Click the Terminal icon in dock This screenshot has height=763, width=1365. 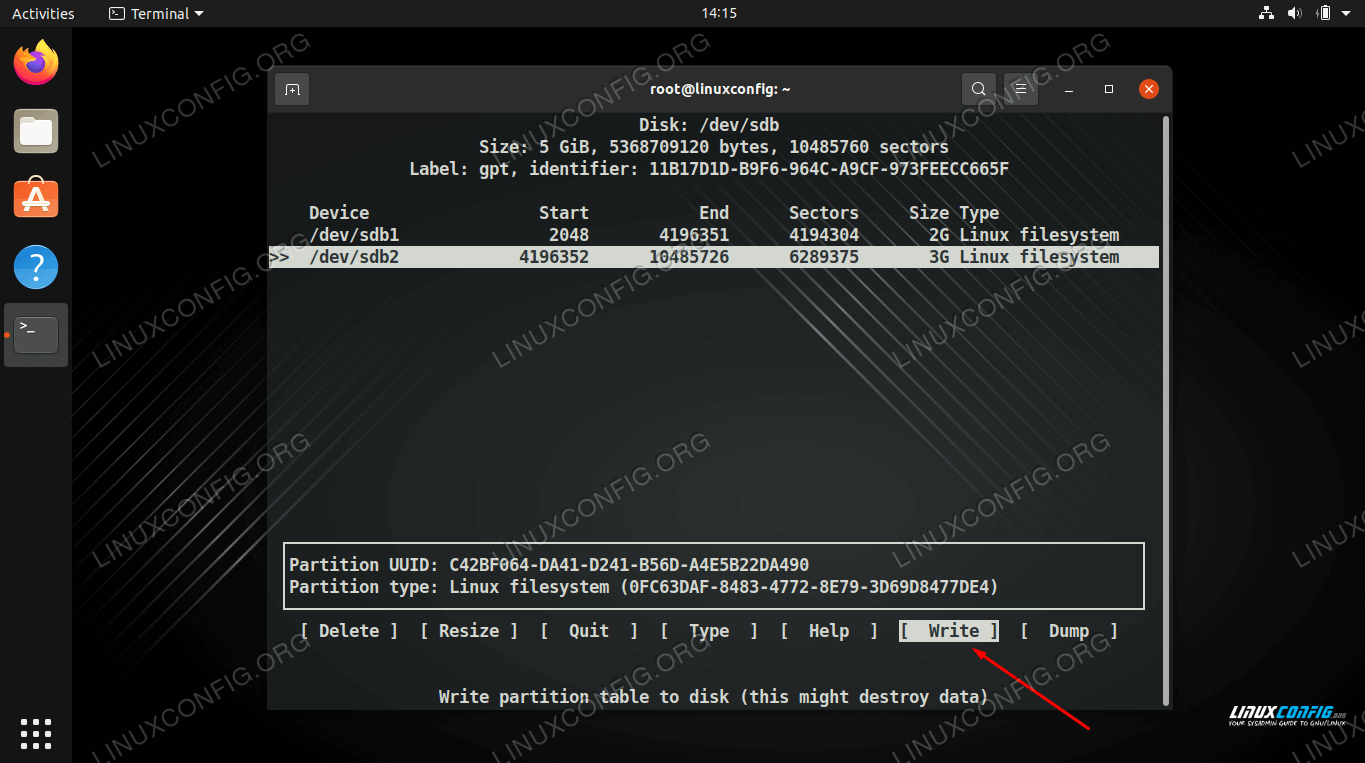[x=36, y=335]
